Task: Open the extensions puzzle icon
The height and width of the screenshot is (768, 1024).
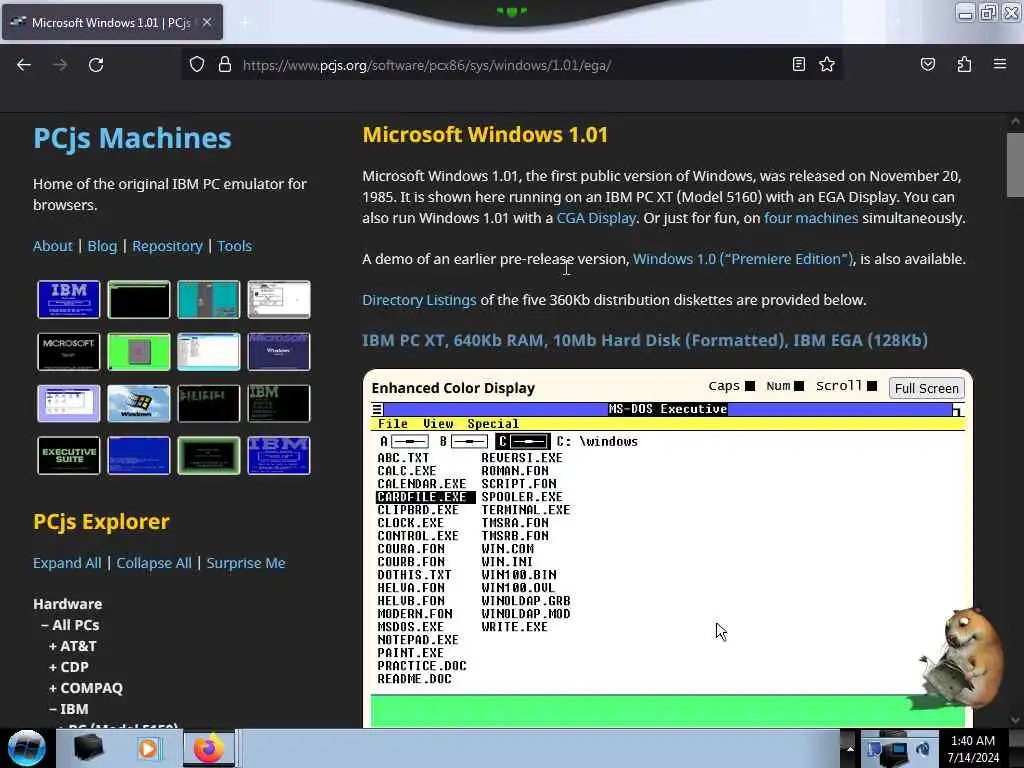Action: click(964, 64)
